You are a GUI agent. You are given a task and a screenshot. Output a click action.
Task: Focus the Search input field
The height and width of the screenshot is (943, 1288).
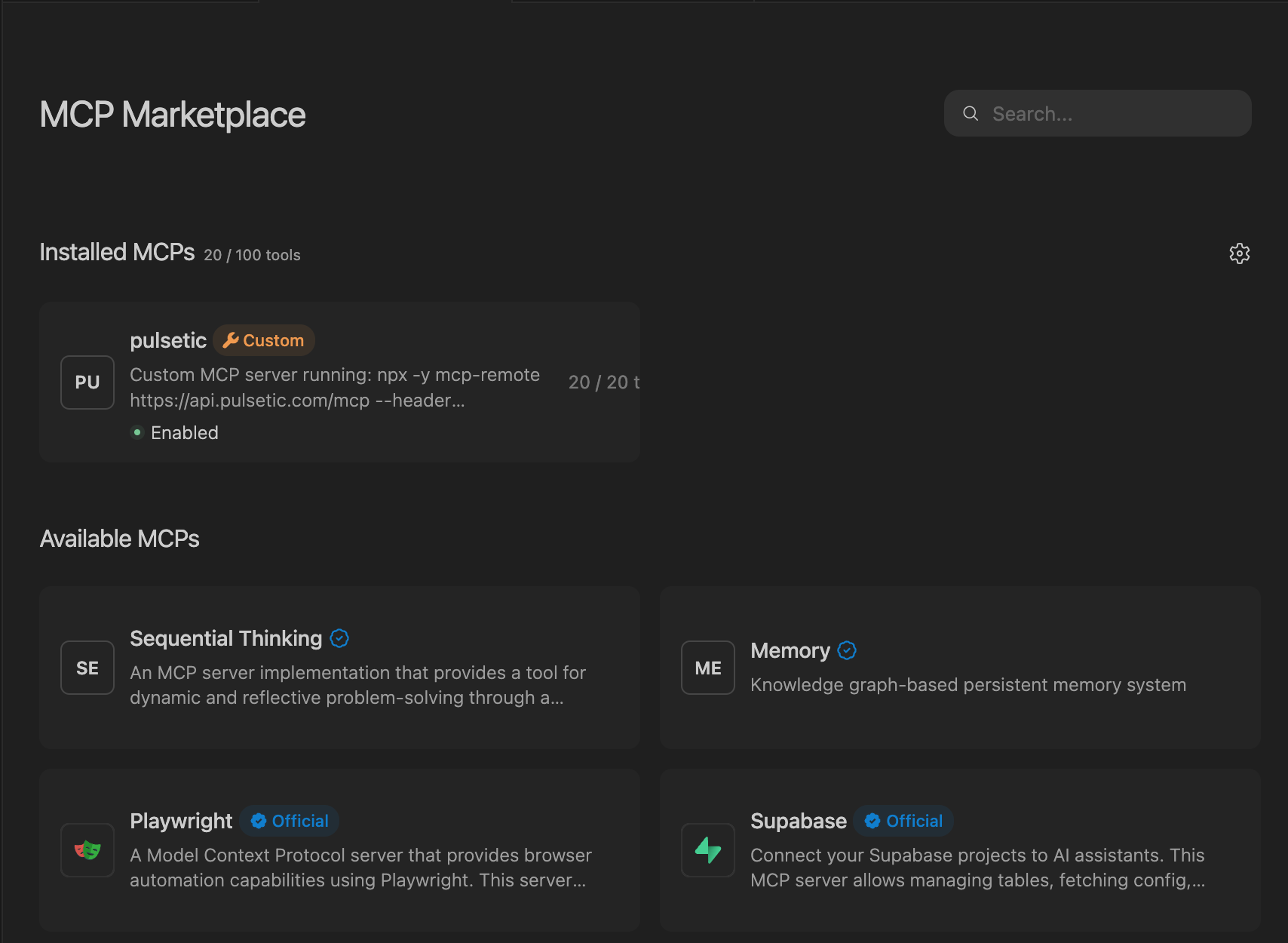click(1098, 113)
